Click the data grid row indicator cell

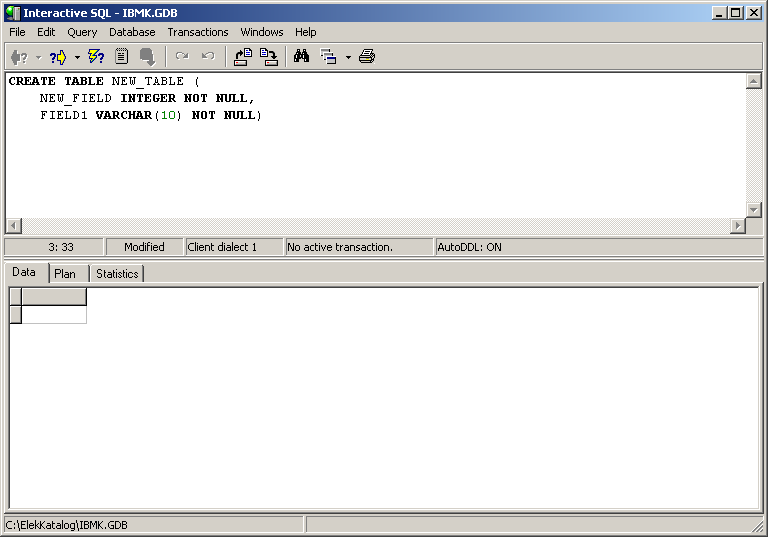tap(16, 315)
